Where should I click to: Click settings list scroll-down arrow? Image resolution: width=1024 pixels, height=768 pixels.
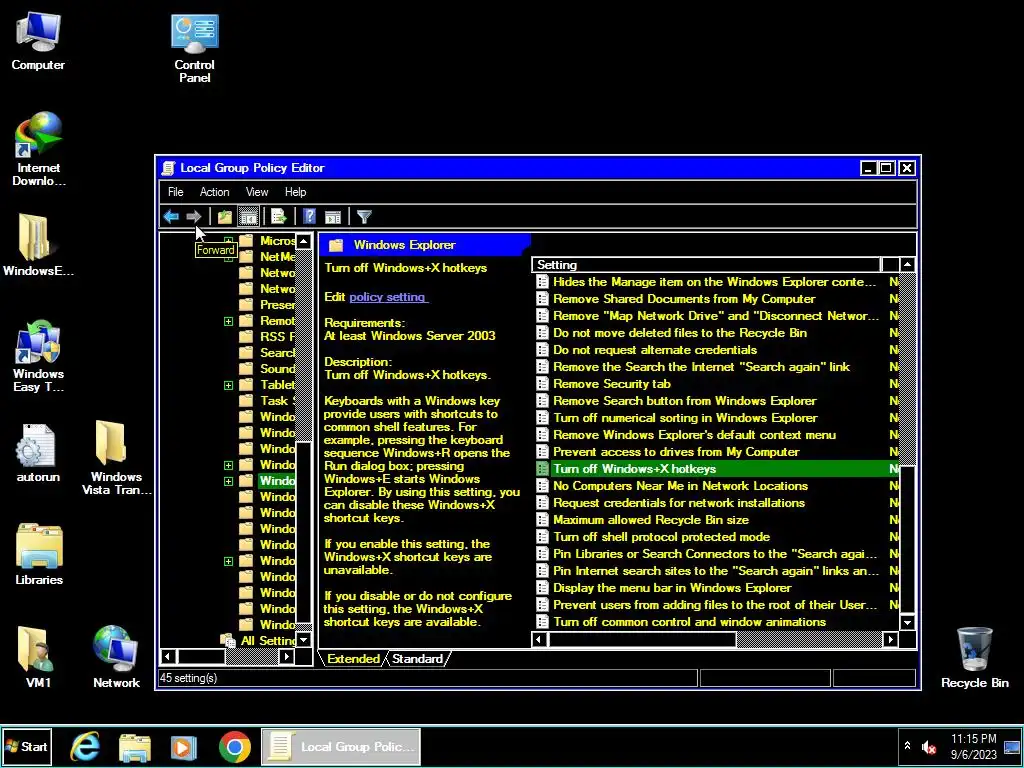tap(907, 622)
